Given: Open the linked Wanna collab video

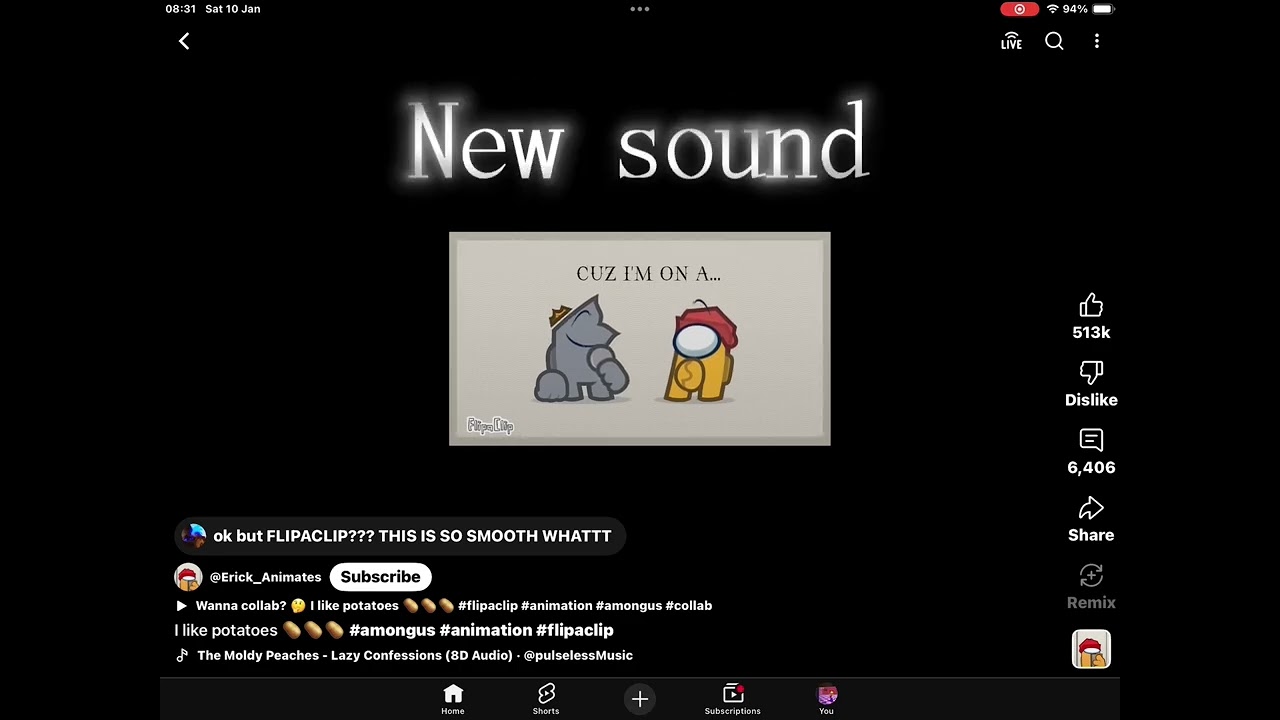Looking at the screenshot, I should tap(444, 605).
